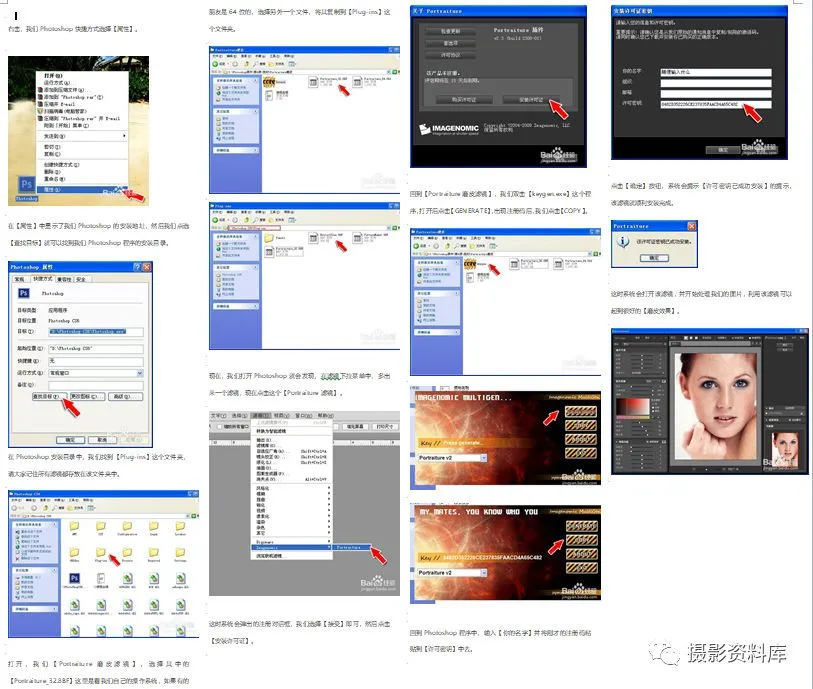Click GENERATE button in top MultiGen keygen
Image resolution: width=813 pixels, height=689 pixels.
click(581, 412)
